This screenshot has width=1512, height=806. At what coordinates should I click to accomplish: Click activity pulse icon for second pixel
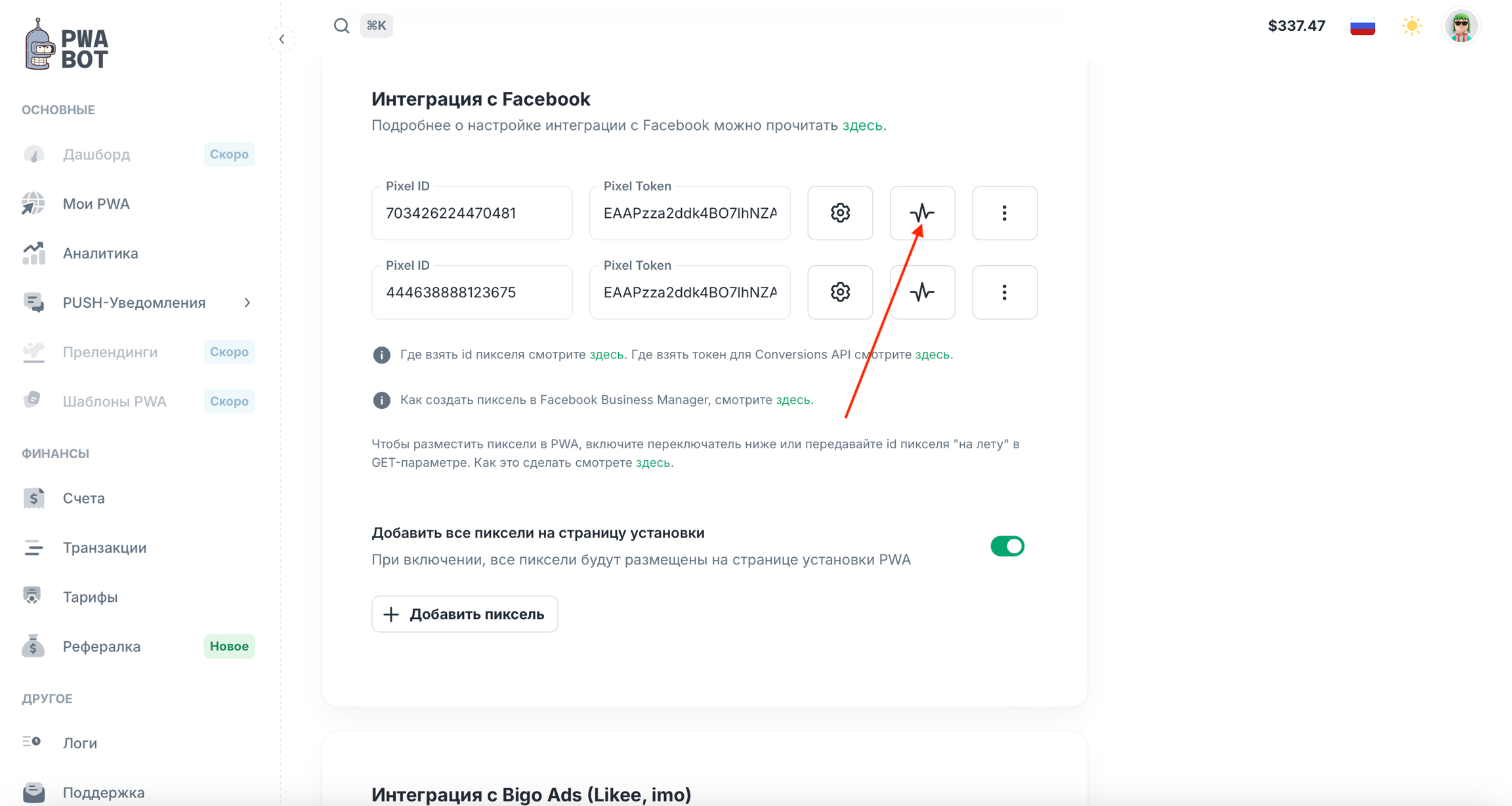pos(922,292)
